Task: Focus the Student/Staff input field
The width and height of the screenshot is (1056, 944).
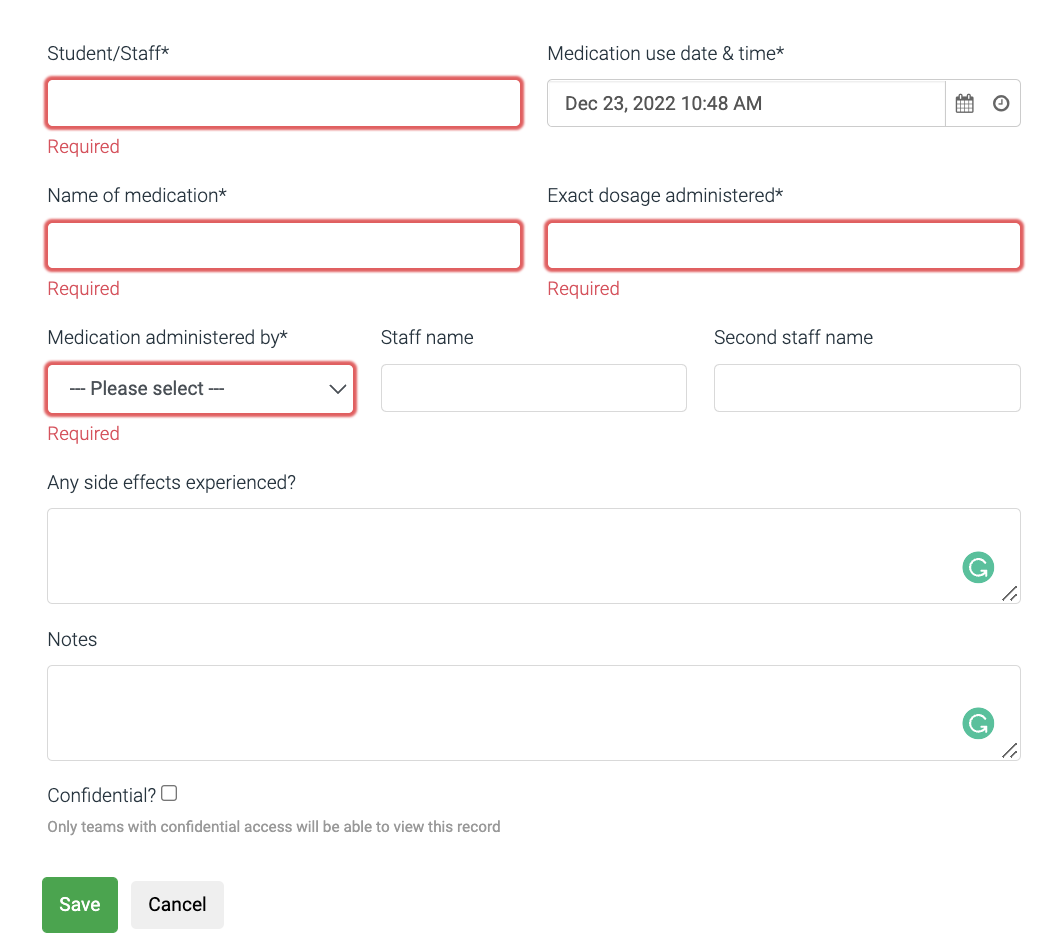Action: click(284, 103)
